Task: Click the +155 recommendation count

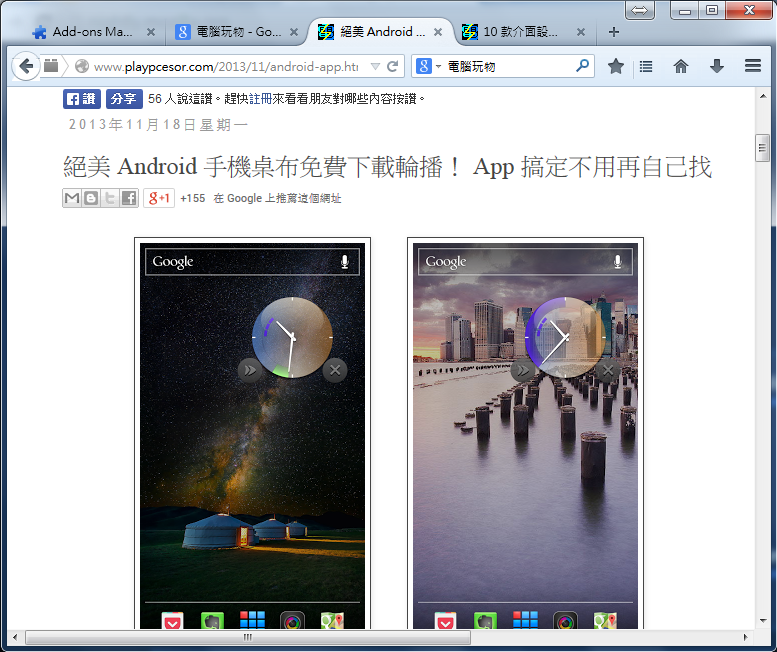Action: [193, 198]
